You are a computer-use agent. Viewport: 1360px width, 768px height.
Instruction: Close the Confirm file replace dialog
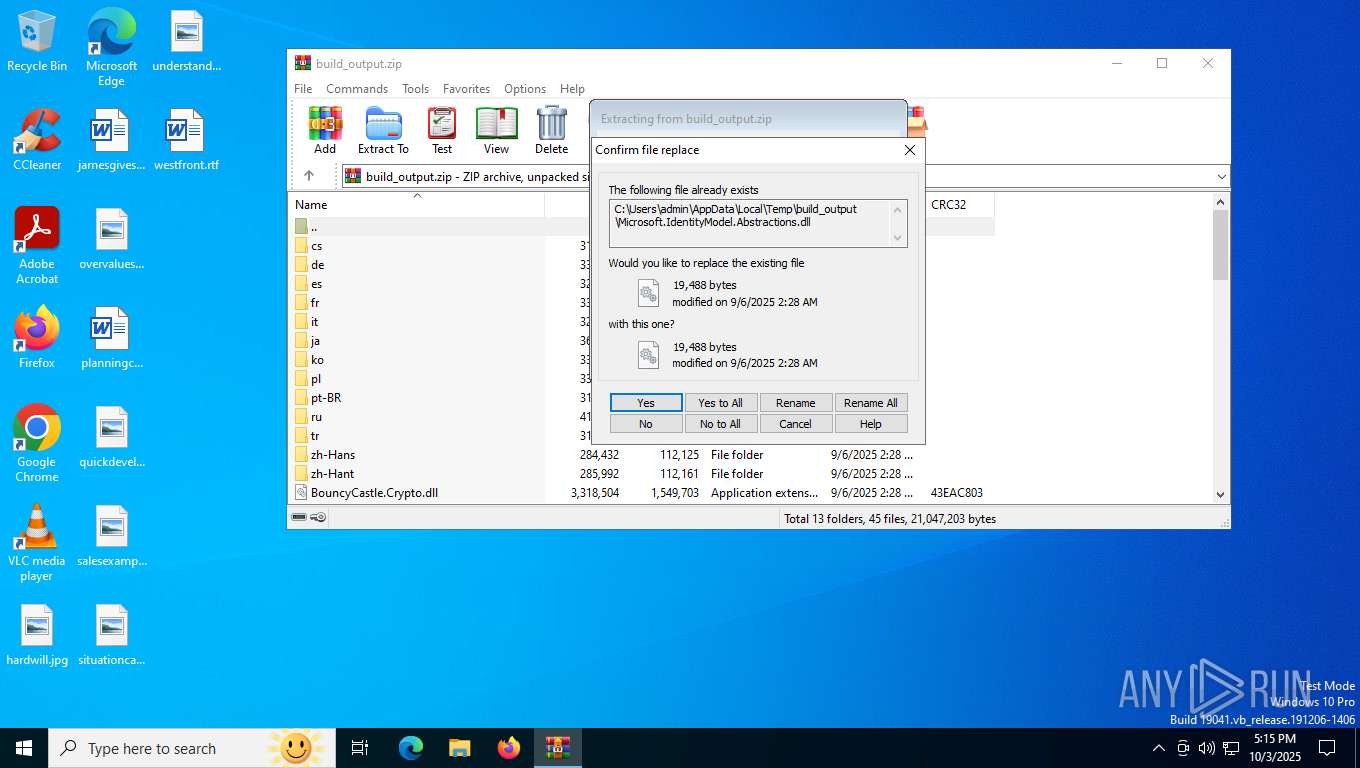point(910,150)
